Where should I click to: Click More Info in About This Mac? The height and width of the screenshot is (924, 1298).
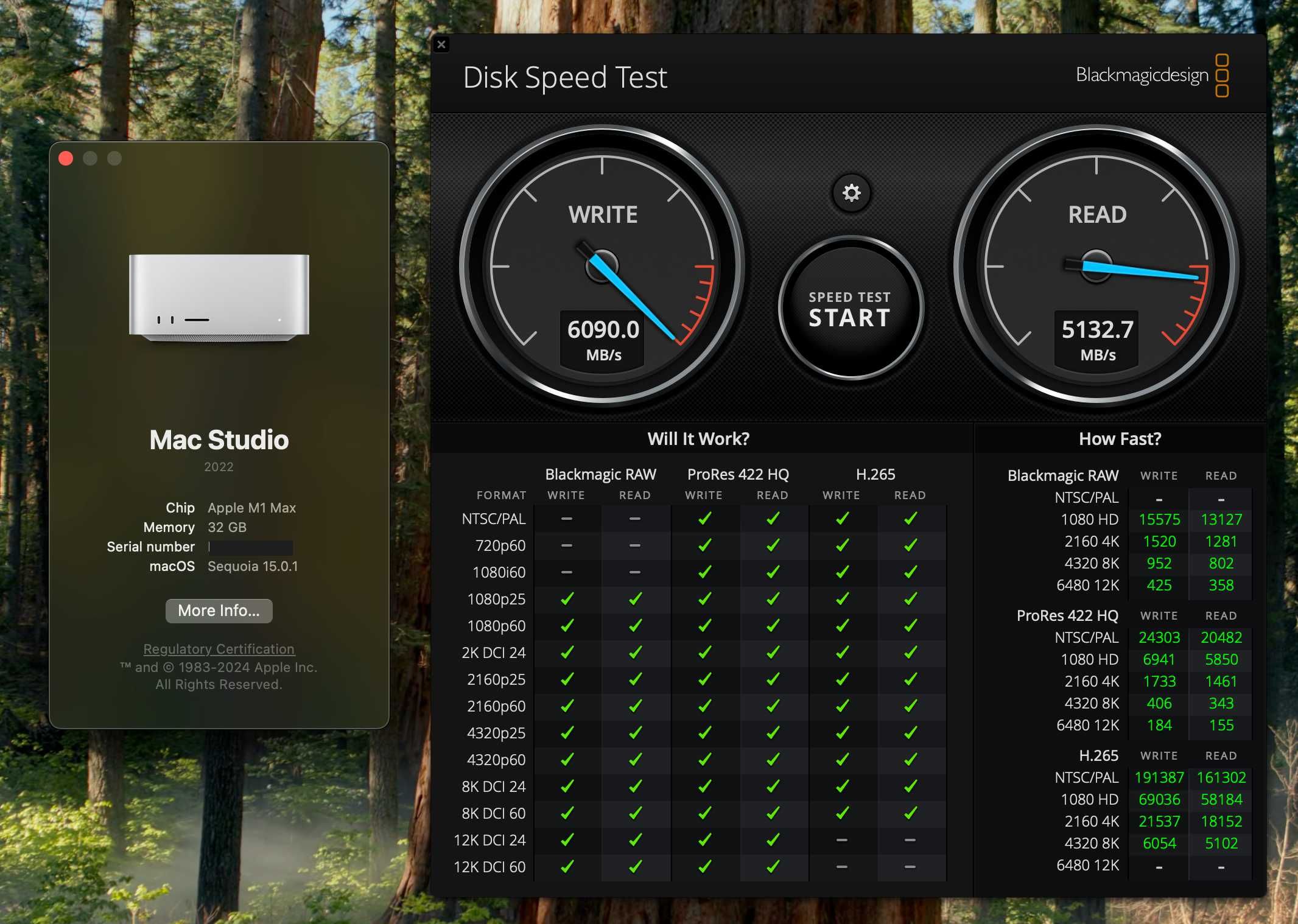pos(219,611)
